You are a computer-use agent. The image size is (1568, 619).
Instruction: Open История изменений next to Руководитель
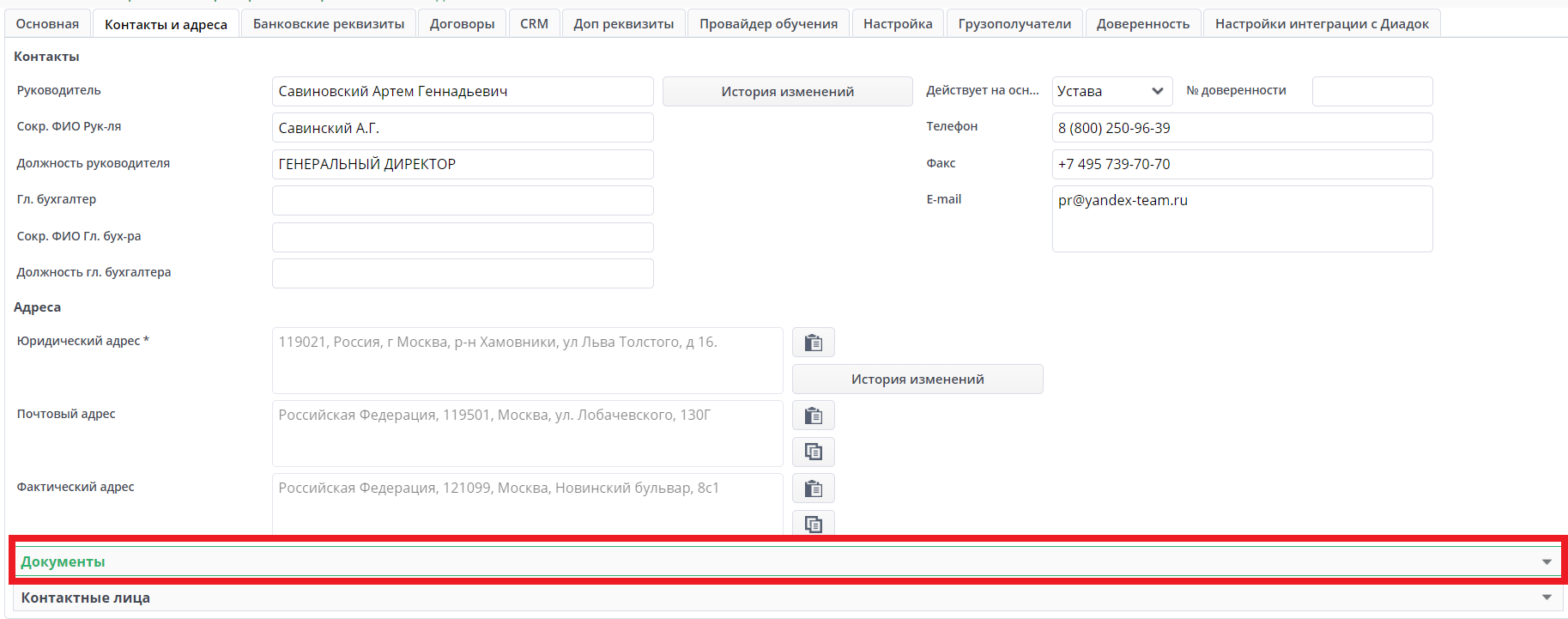pos(787,92)
